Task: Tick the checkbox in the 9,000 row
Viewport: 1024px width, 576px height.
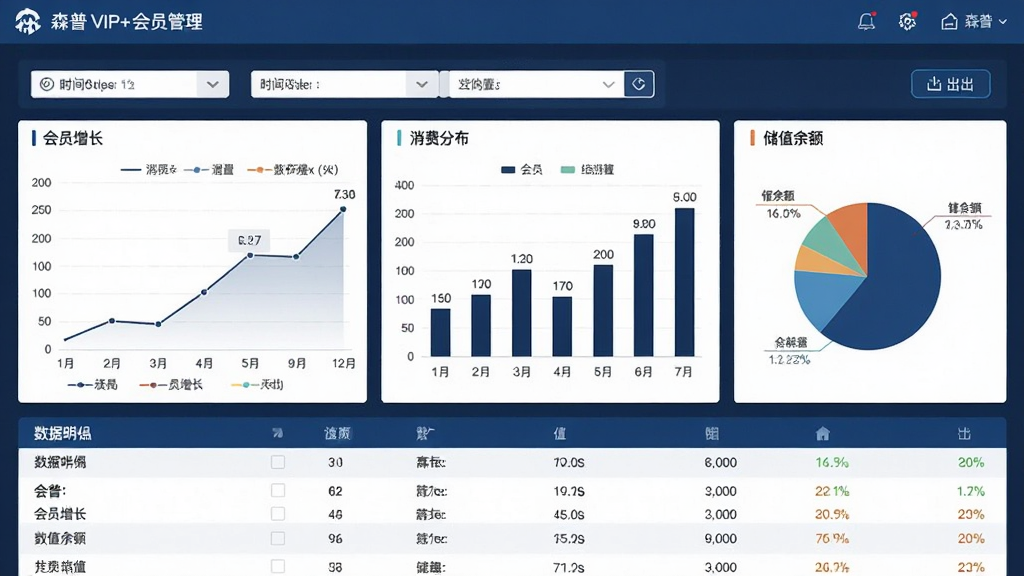Action: [x=278, y=538]
